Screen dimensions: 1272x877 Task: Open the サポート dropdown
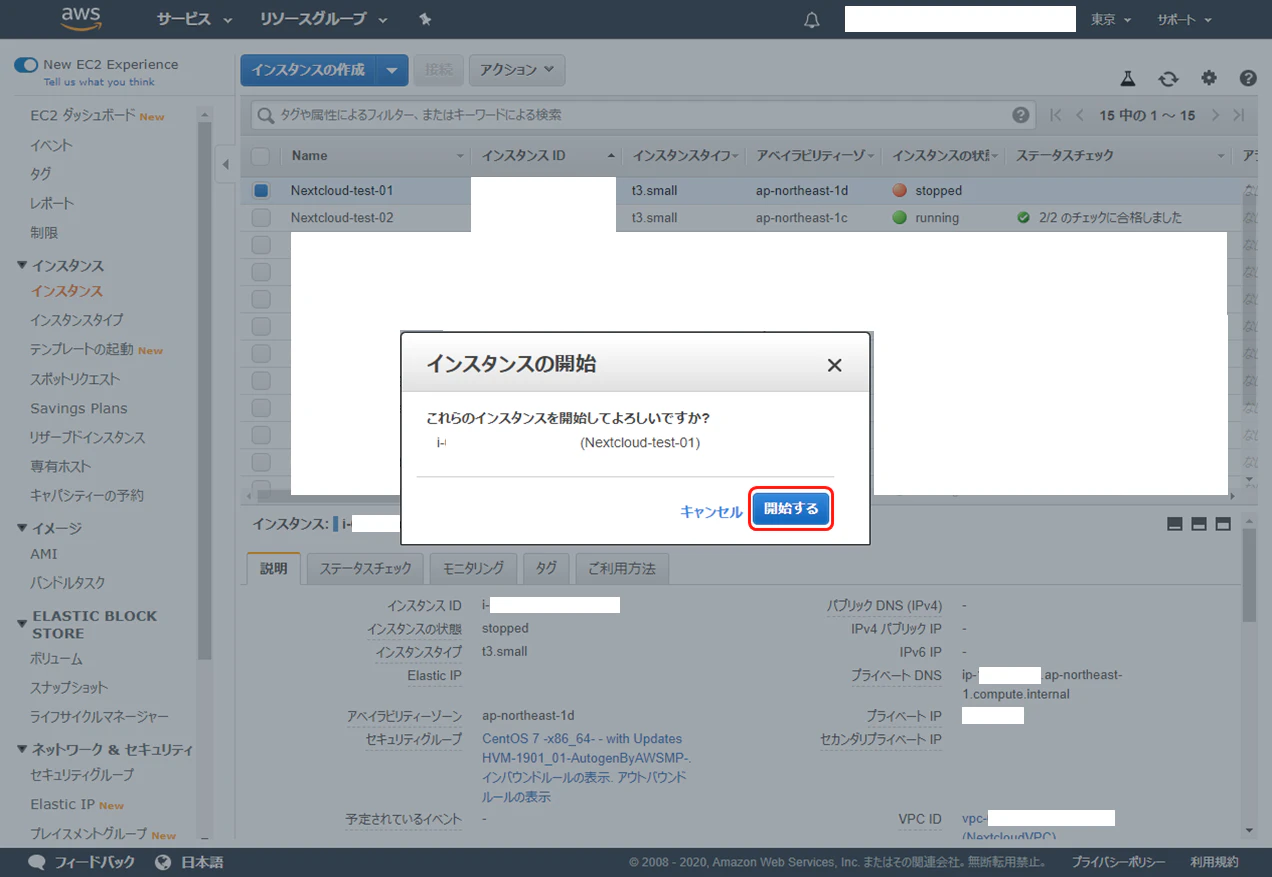[x=1184, y=20]
